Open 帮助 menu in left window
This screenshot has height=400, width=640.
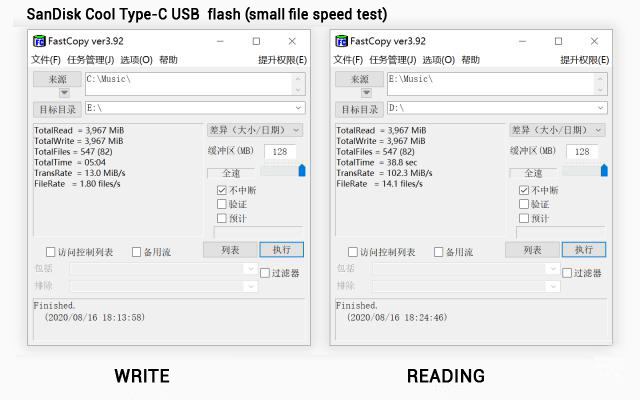click(168, 60)
